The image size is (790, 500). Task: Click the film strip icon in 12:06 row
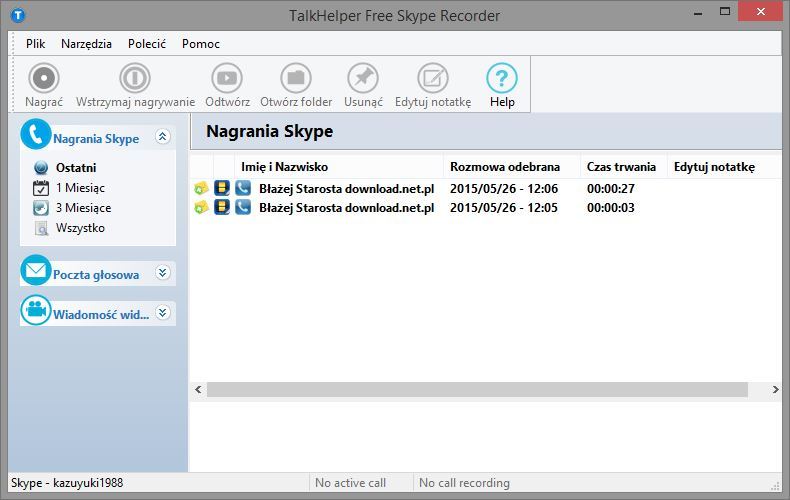[x=222, y=188]
